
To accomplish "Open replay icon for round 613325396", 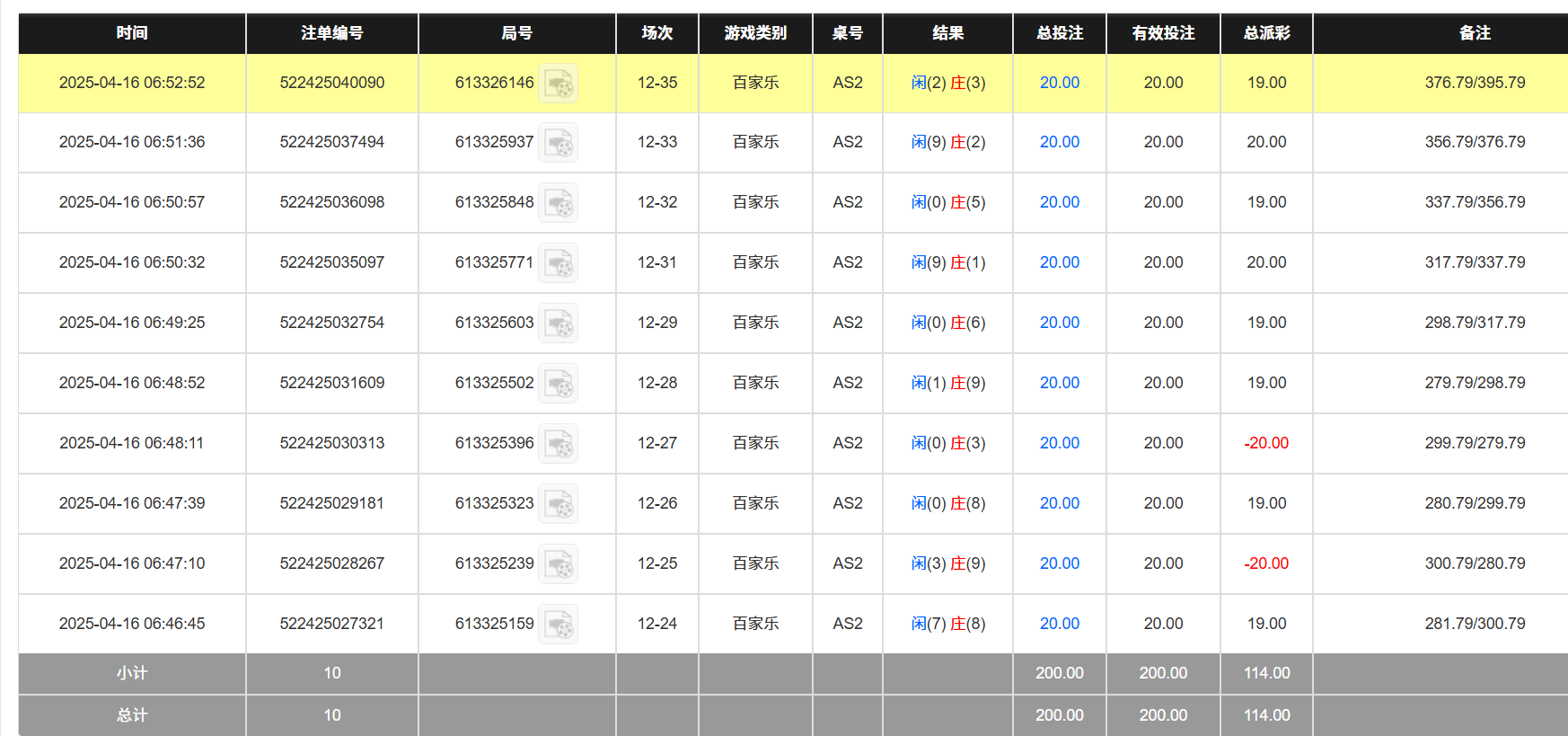I will point(558,444).
